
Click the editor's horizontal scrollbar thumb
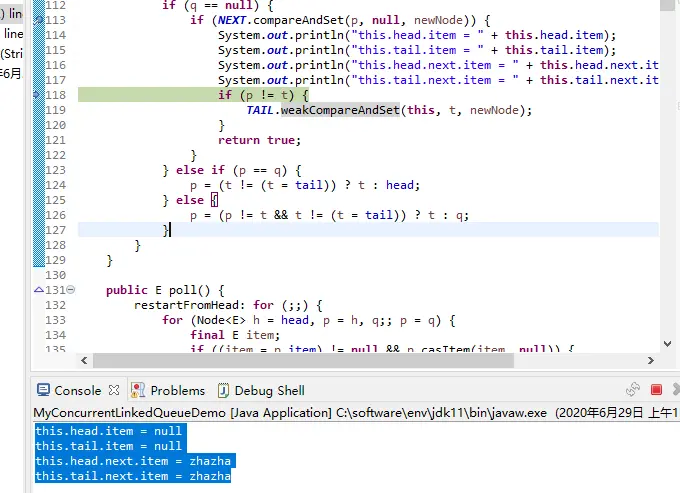303,360
